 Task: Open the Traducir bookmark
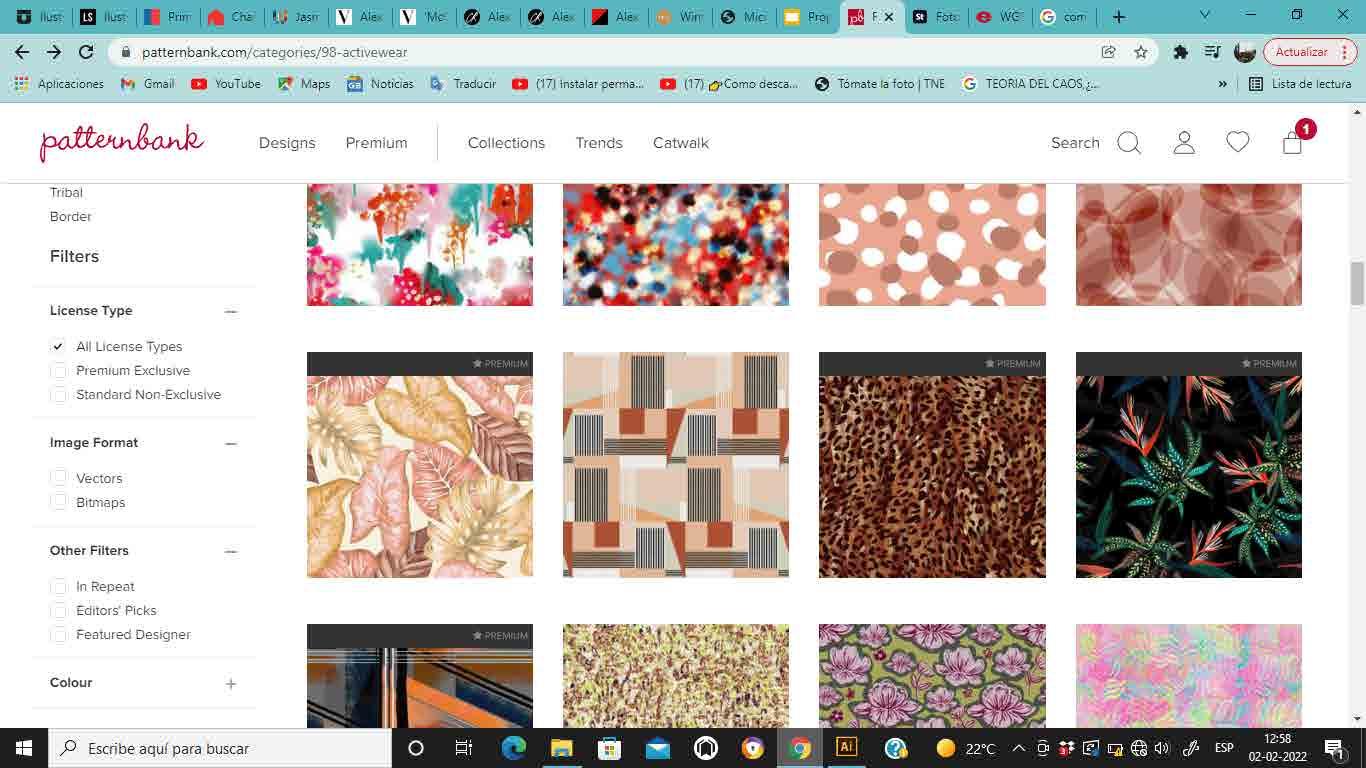coord(463,84)
